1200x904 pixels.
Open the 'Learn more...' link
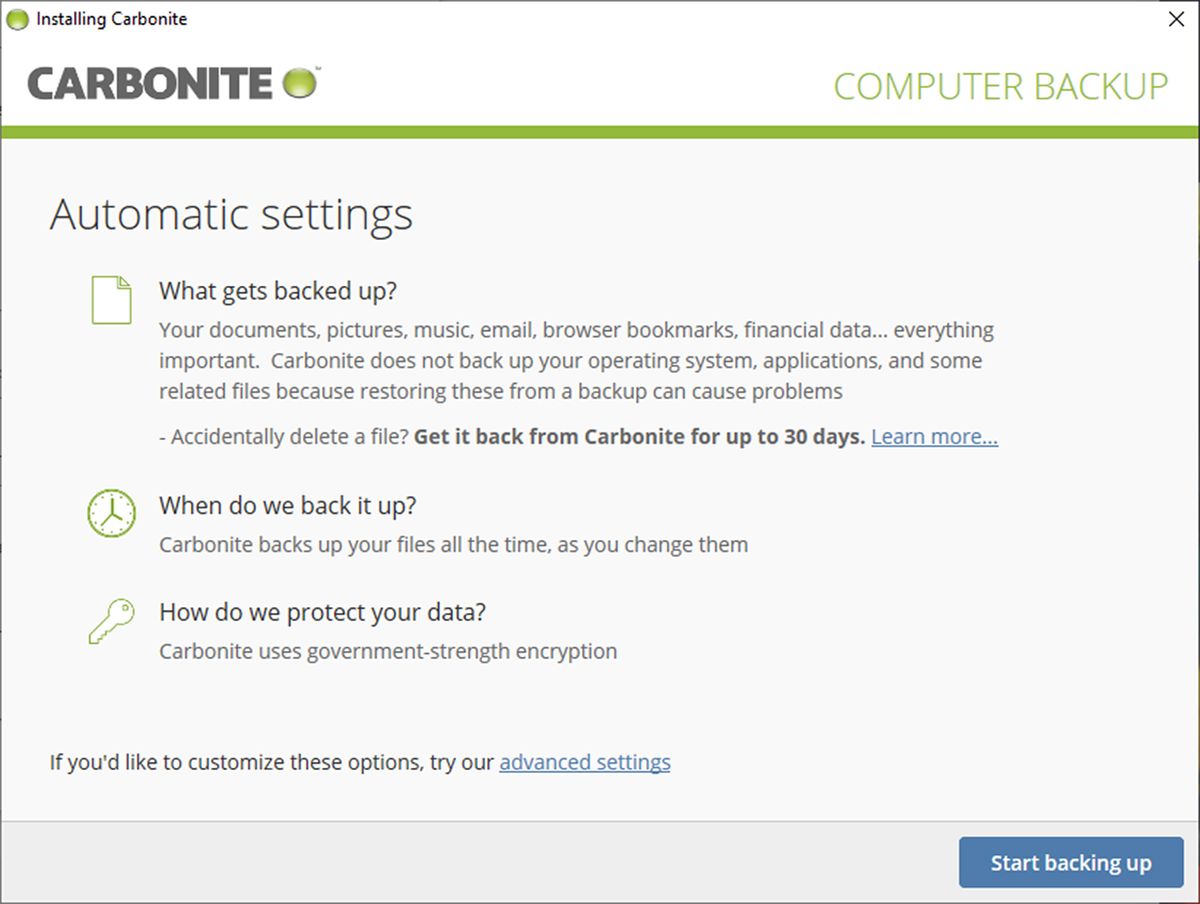(933, 436)
